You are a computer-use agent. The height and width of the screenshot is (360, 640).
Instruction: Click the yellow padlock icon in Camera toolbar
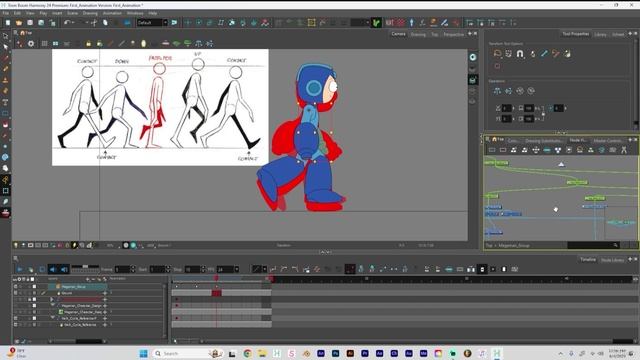click(88, 43)
